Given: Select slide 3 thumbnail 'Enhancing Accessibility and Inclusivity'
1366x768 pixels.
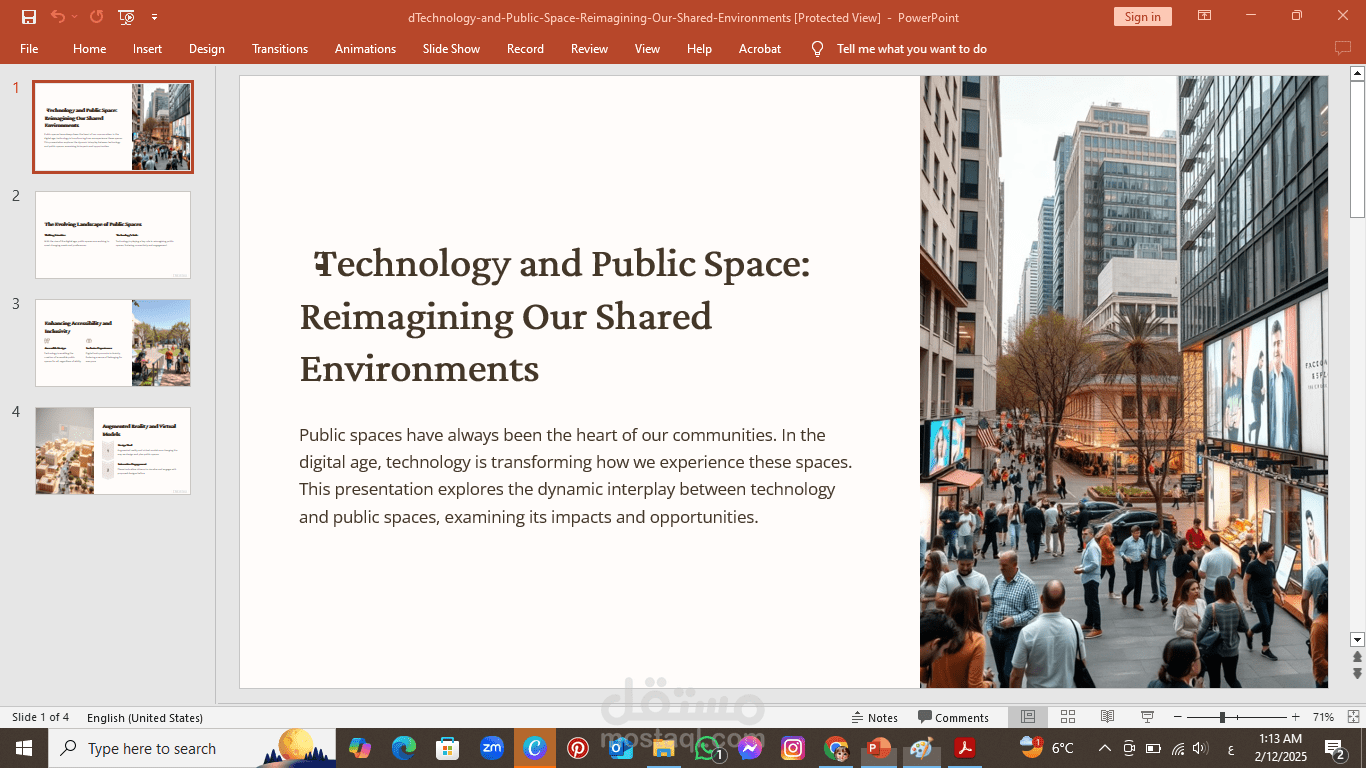Looking at the screenshot, I should click(x=113, y=343).
